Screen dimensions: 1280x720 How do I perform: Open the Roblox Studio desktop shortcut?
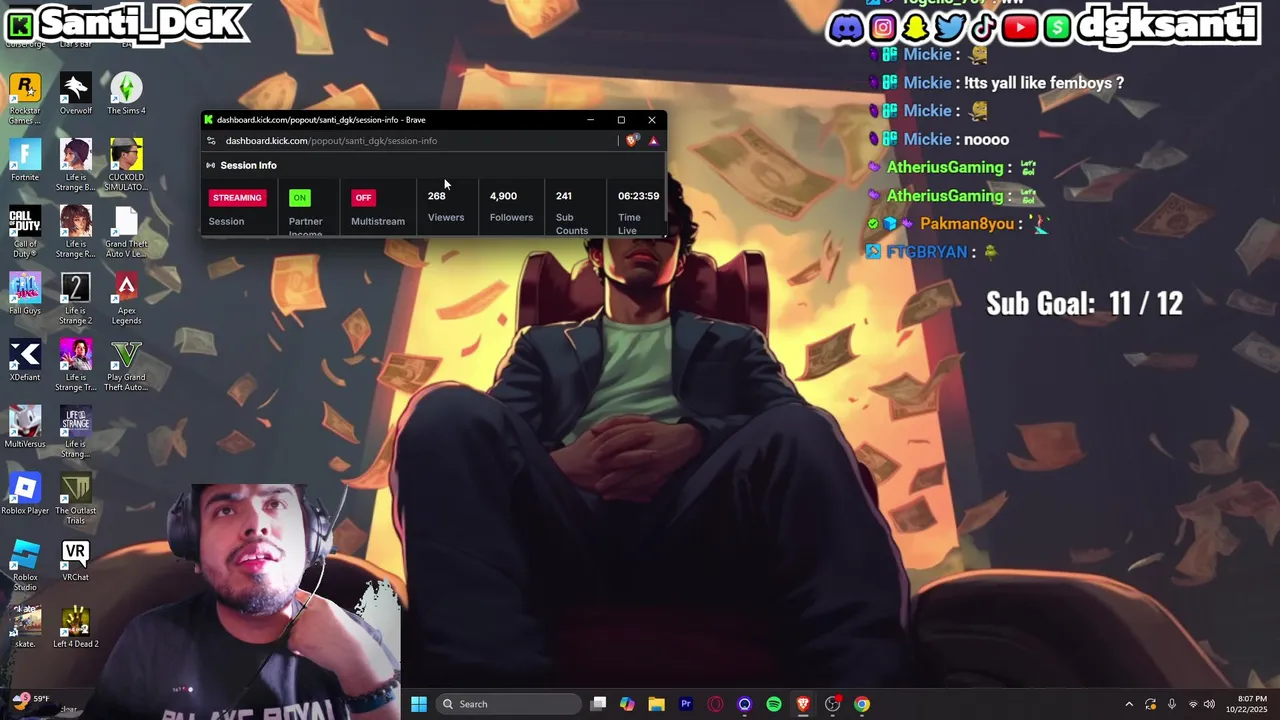tap(25, 566)
